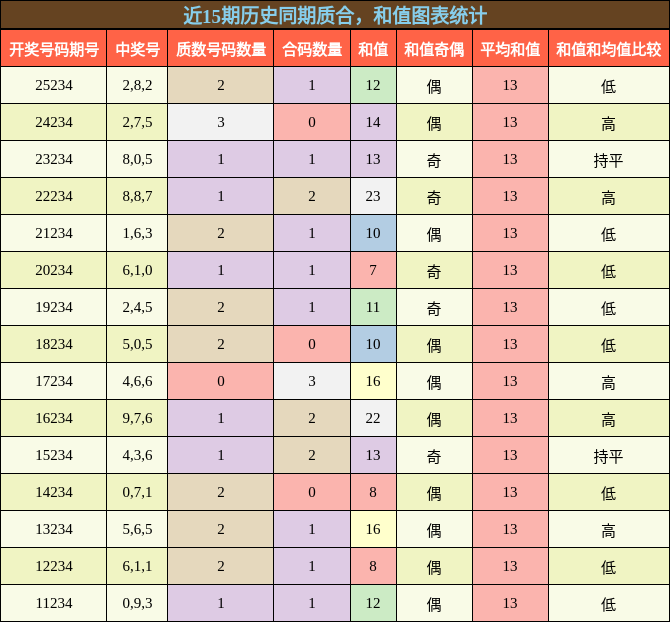The image size is (670, 622).
Task: Click sum value 10 in row 18234
Action: click(x=373, y=344)
